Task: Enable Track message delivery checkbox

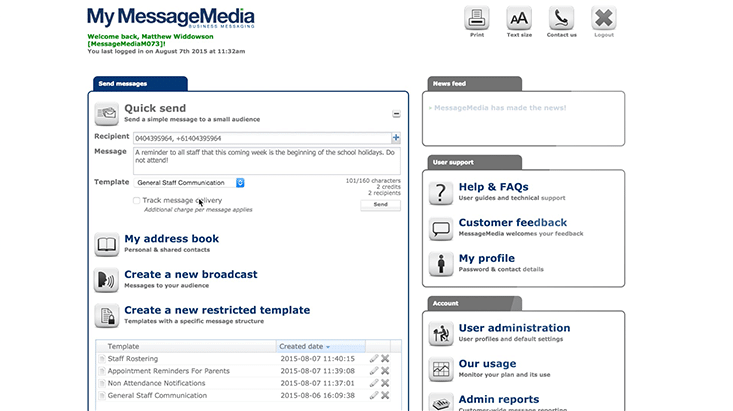Action: coord(137,201)
